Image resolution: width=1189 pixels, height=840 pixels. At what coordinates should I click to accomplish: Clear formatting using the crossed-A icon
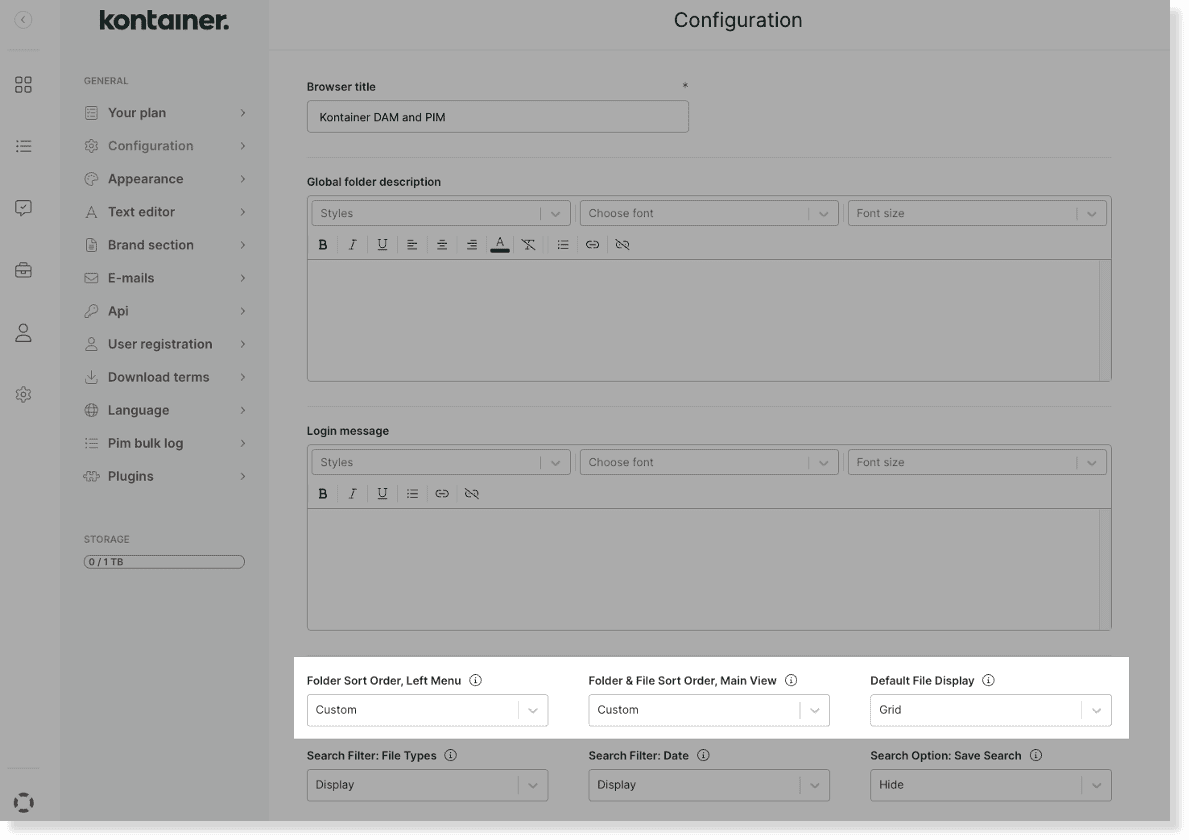pyautogui.click(x=529, y=244)
